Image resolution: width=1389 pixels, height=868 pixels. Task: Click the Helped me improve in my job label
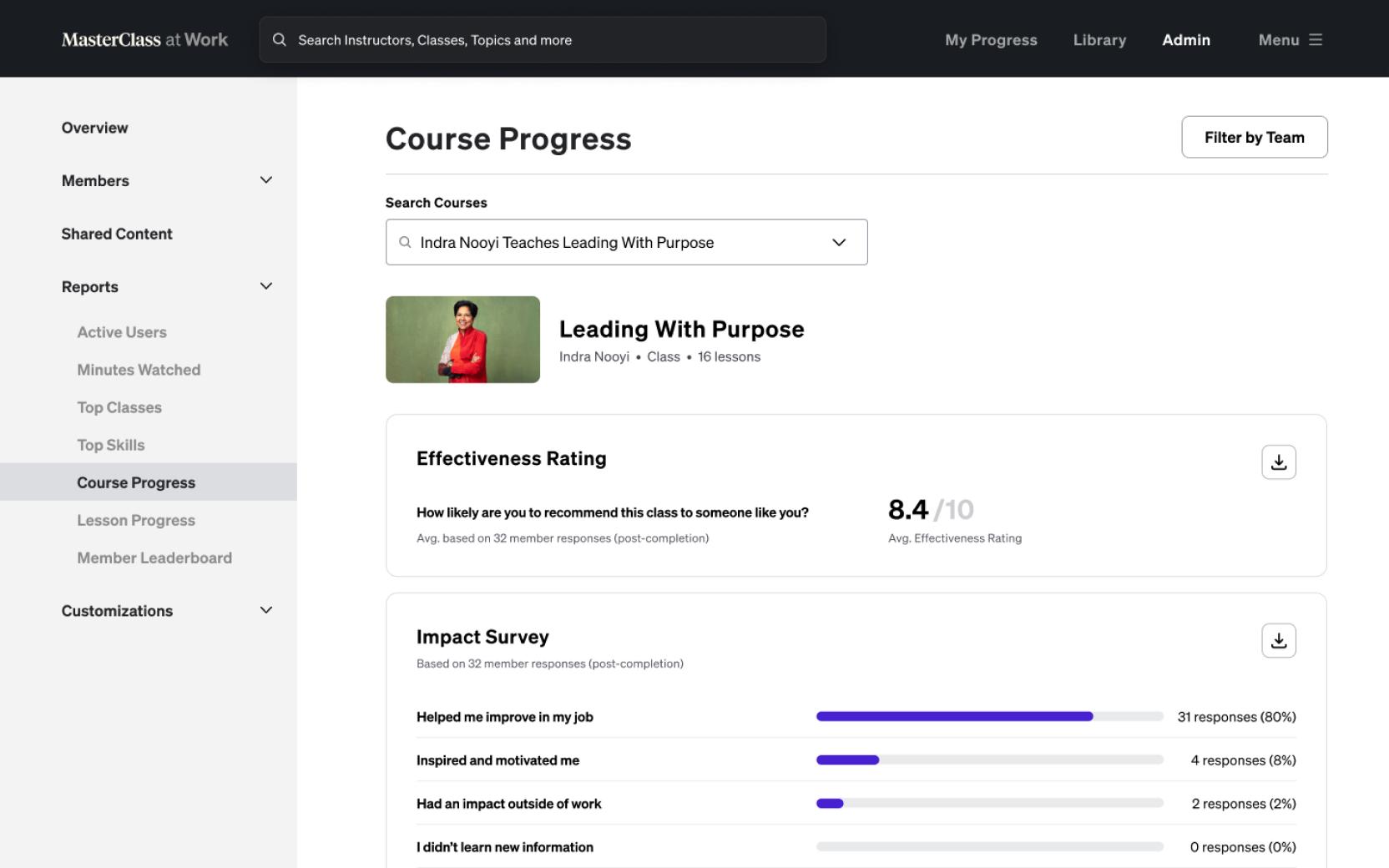pos(505,717)
